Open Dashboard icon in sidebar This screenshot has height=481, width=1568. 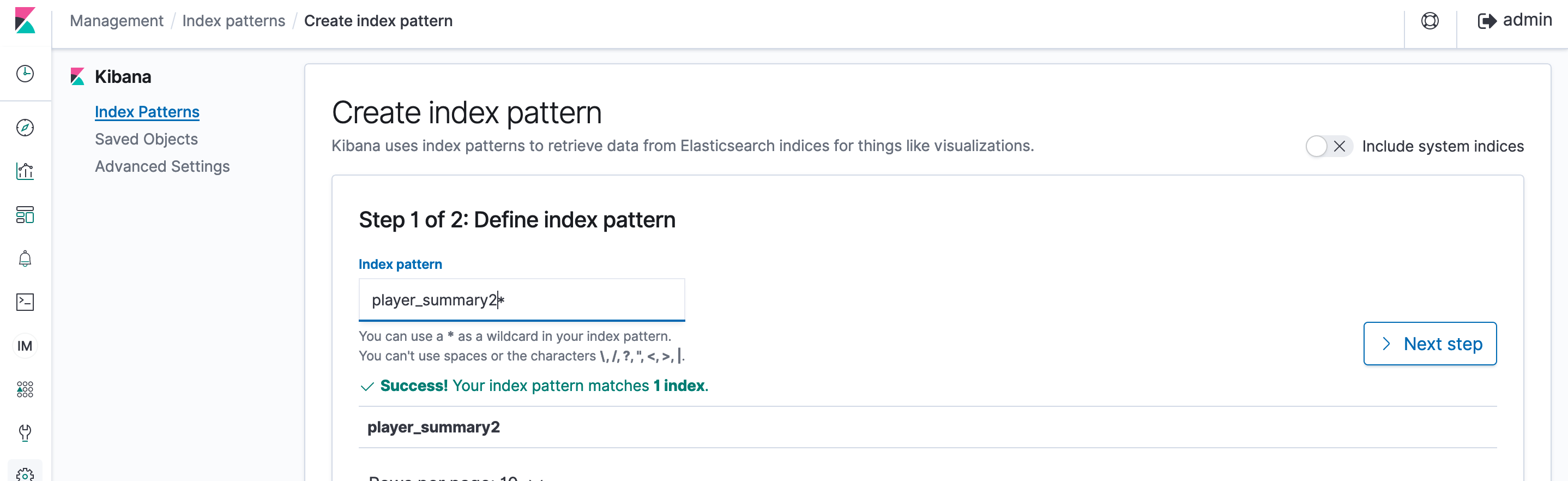(x=25, y=215)
